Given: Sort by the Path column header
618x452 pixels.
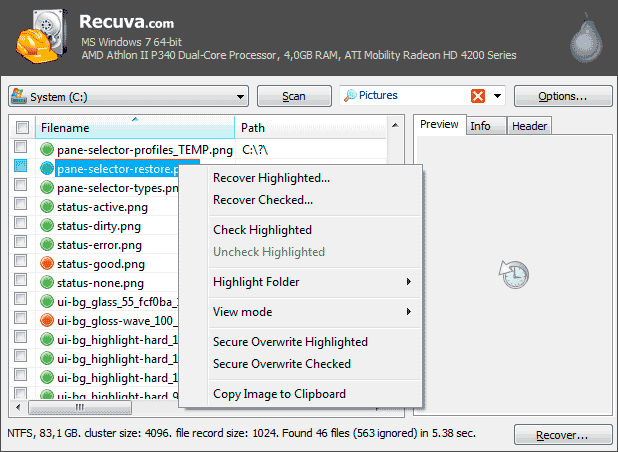Looking at the screenshot, I should click(x=311, y=127).
